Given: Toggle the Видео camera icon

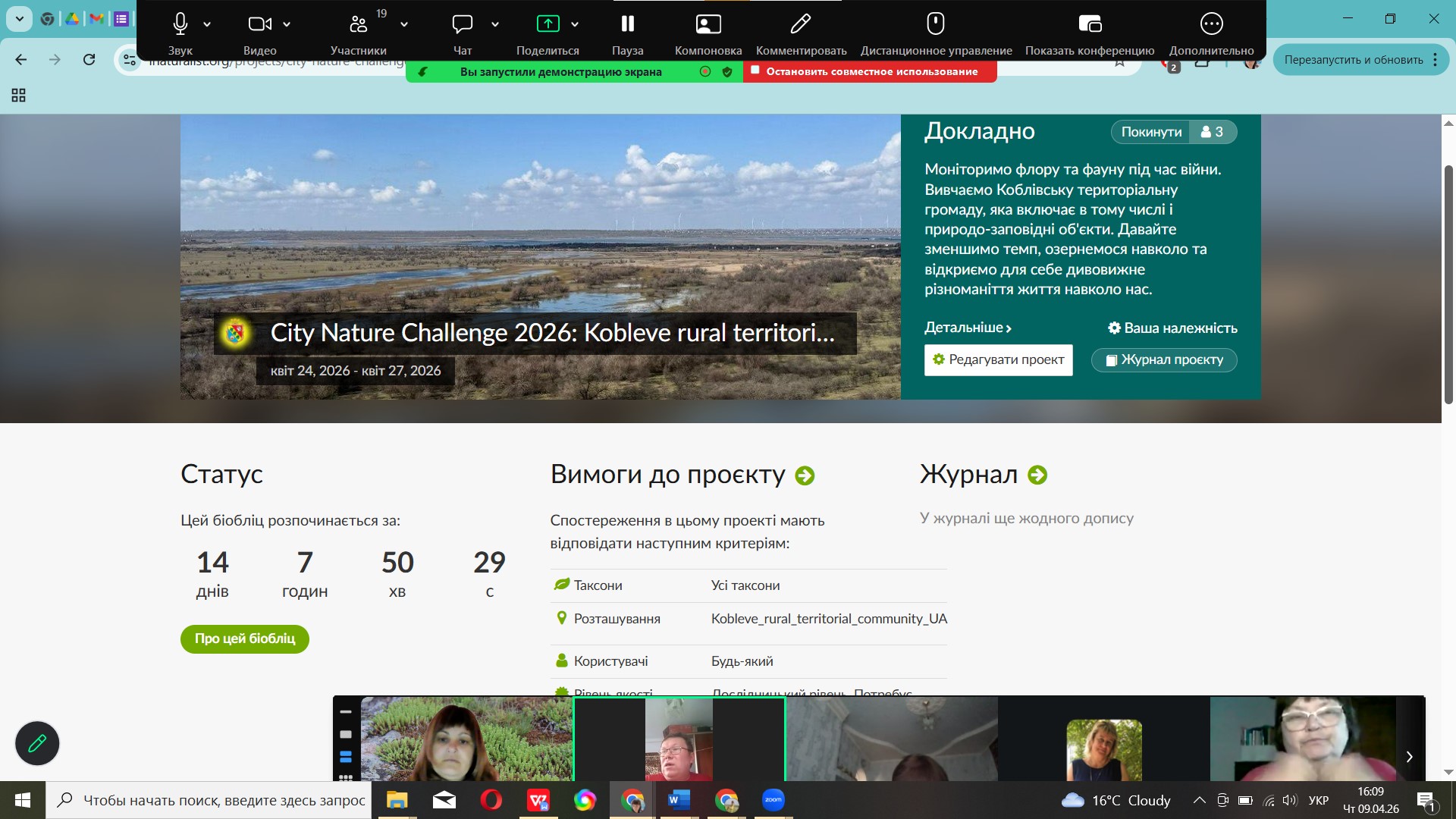Looking at the screenshot, I should pyautogui.click(x=259, y=24).
